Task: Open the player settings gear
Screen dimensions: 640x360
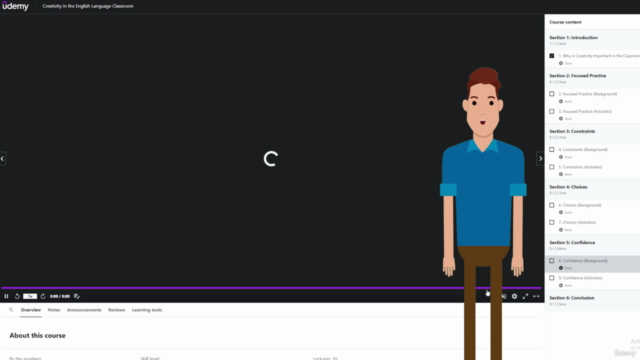Action: pyautogui.click(x=514, y=296)
